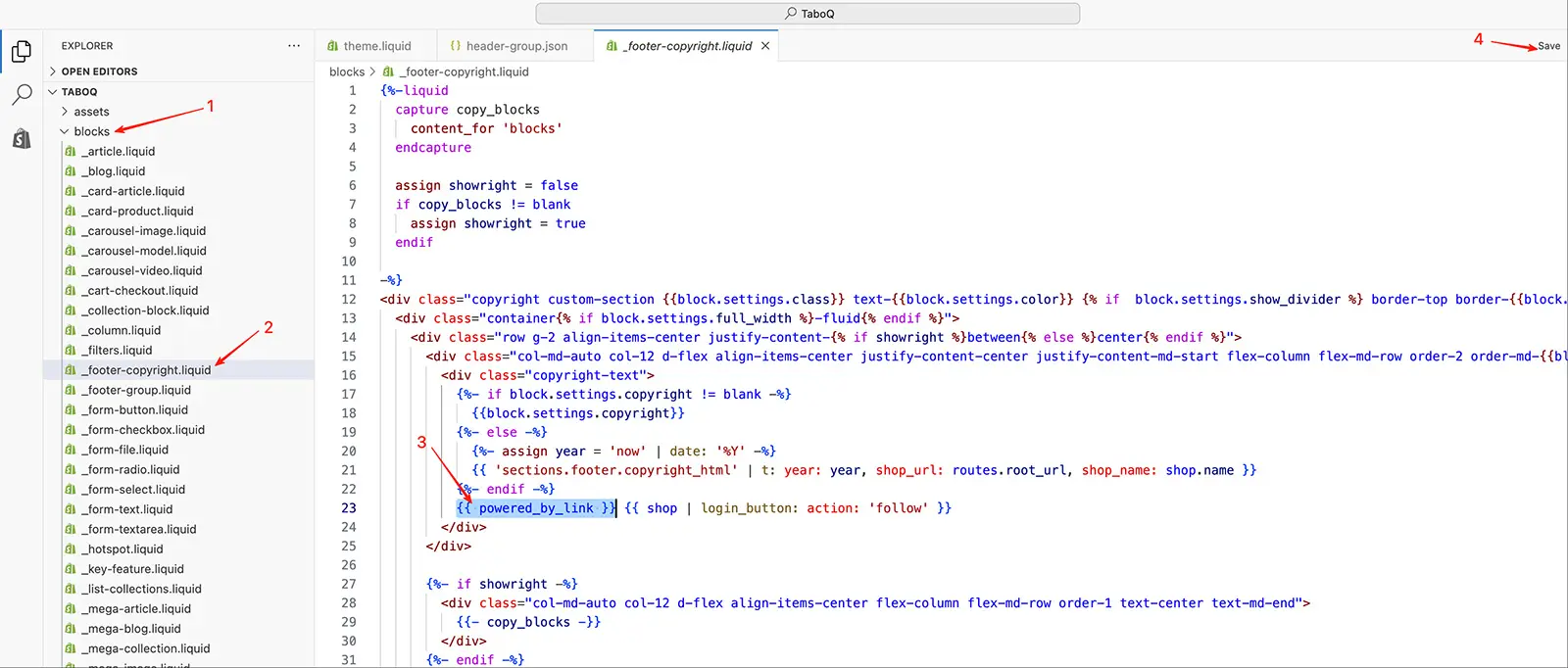This screenshot has width=1568, height=668.
Task: Open _form-select.liquid file
Action: pyautogui.click(x=134, y=490)
